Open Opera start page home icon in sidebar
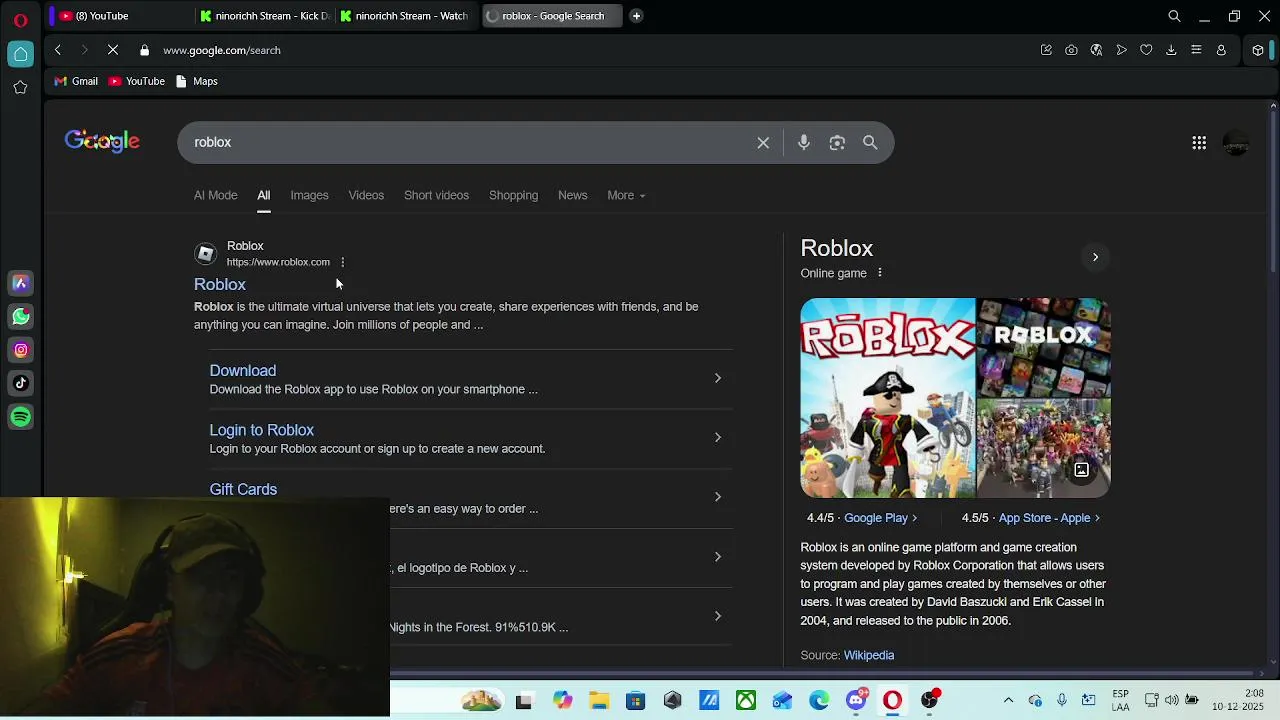 20,54
